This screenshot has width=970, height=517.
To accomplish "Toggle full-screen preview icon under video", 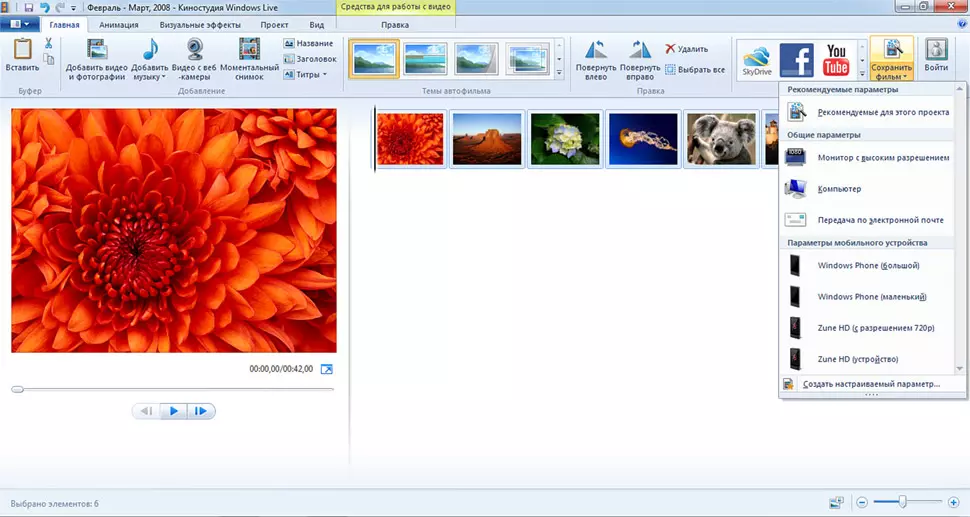I will (326, 369).
